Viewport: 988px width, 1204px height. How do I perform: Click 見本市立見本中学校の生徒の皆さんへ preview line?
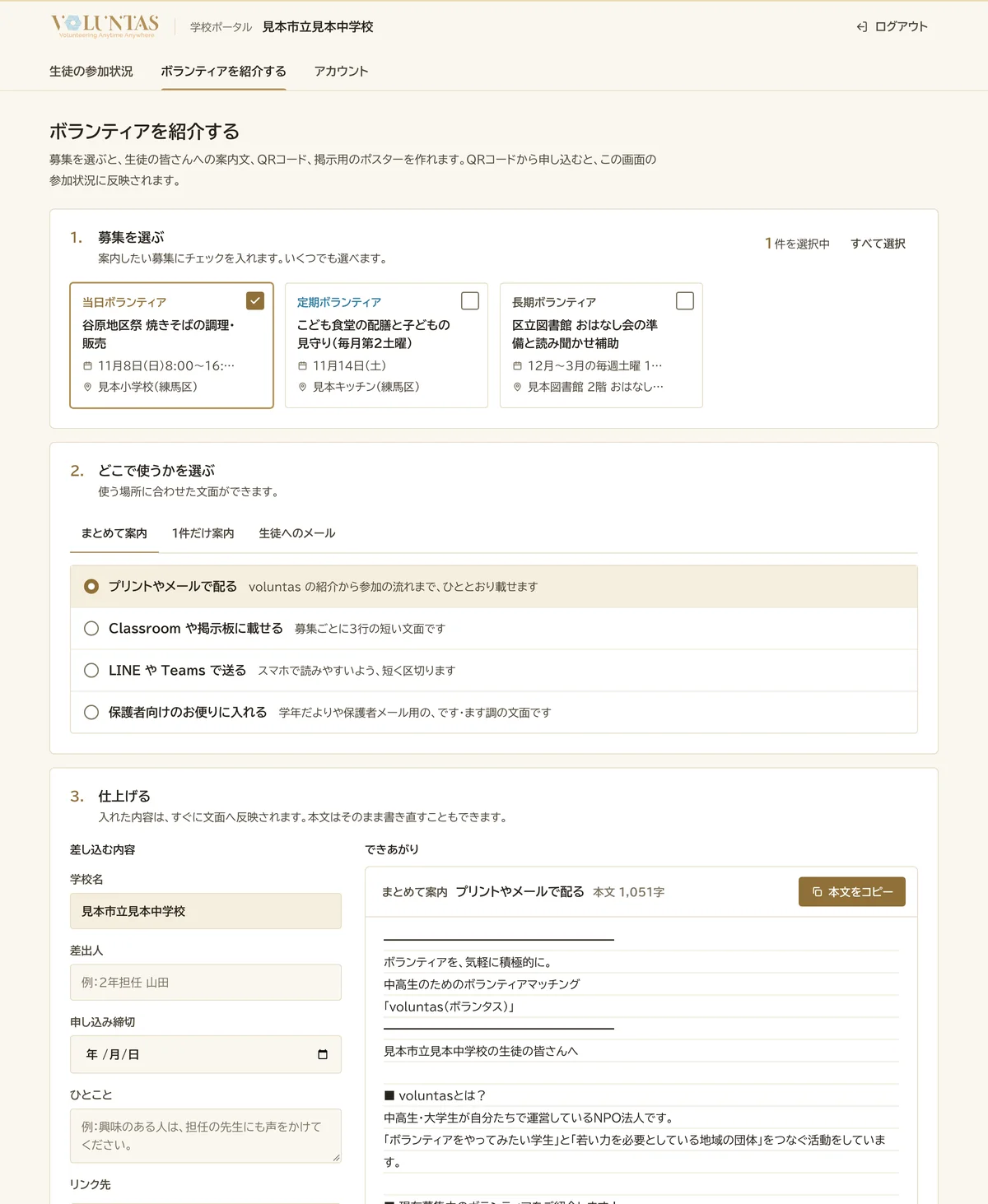point(481,1051)
